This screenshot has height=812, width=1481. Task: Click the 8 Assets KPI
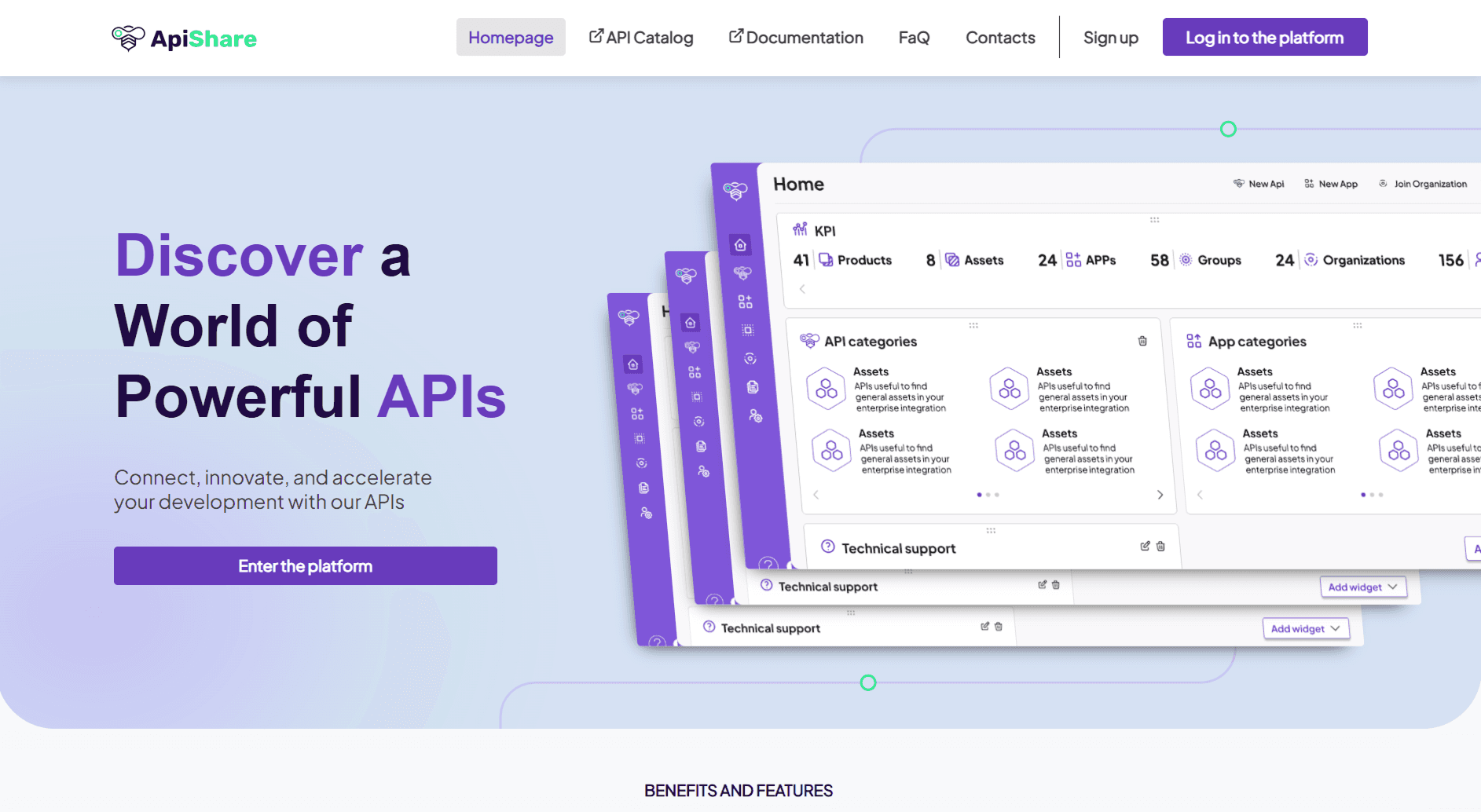[965, 260]
